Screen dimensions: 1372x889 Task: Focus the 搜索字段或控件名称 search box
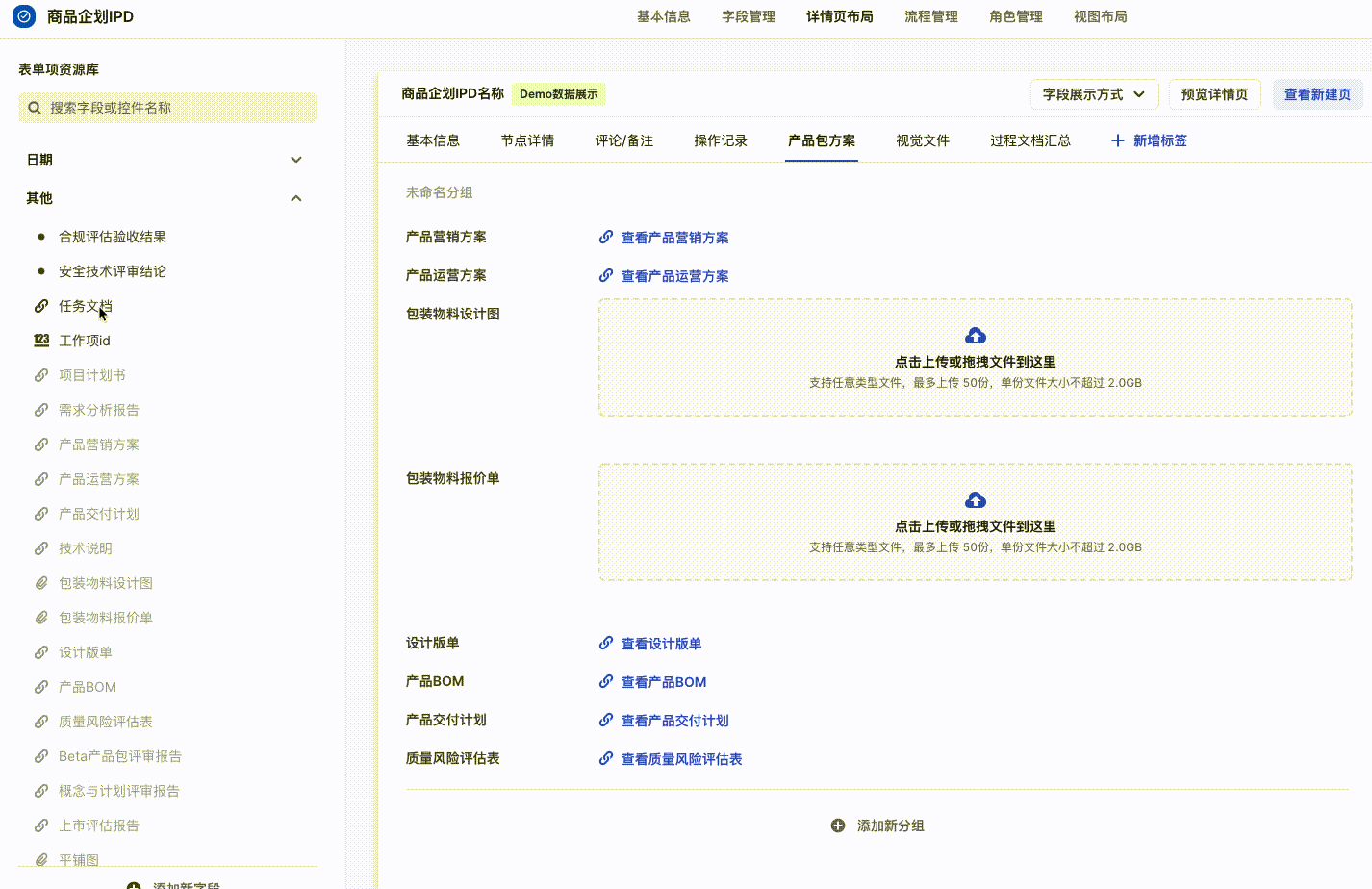178,108
